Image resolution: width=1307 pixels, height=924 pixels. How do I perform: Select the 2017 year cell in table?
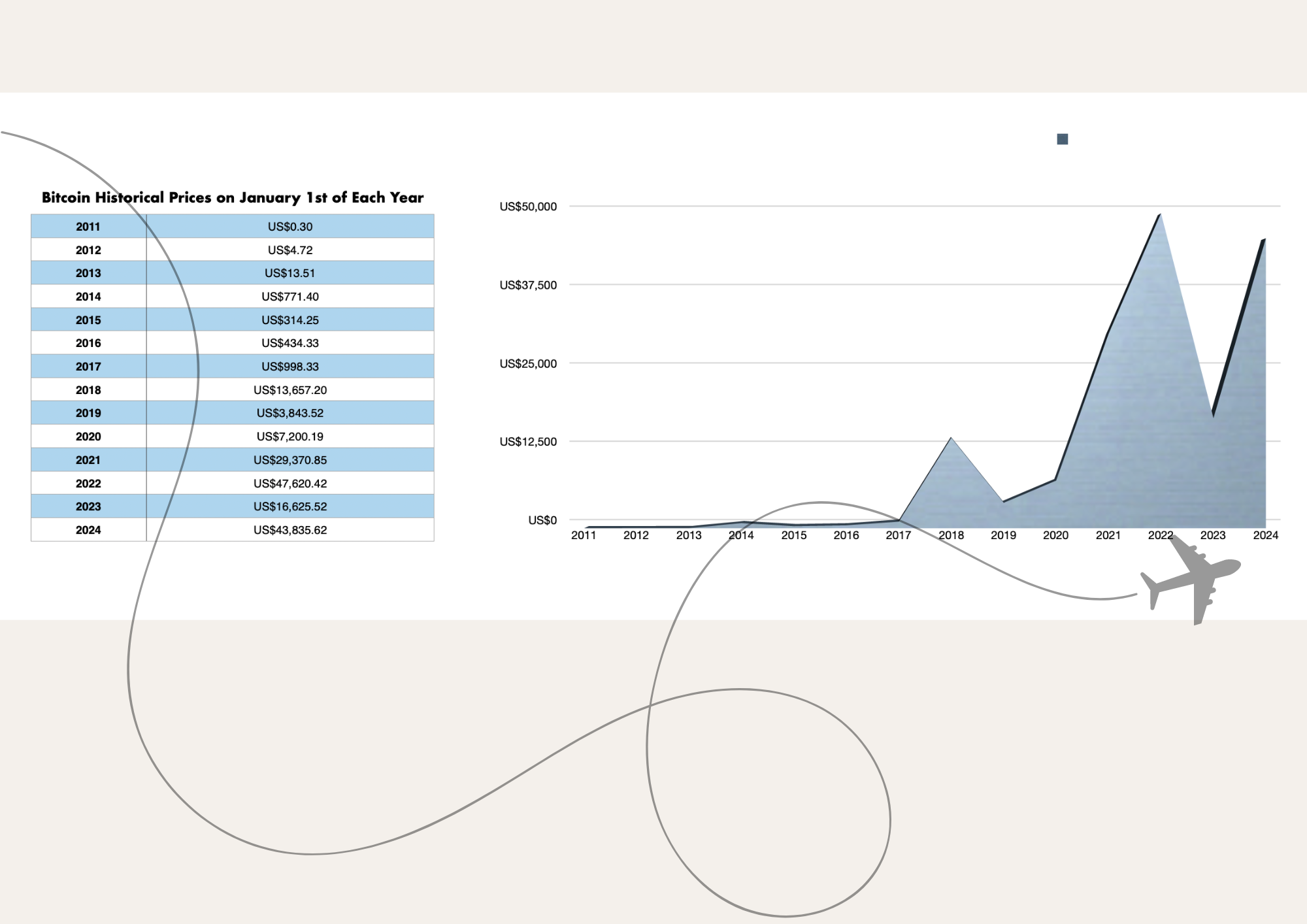[x=88, y=366]
